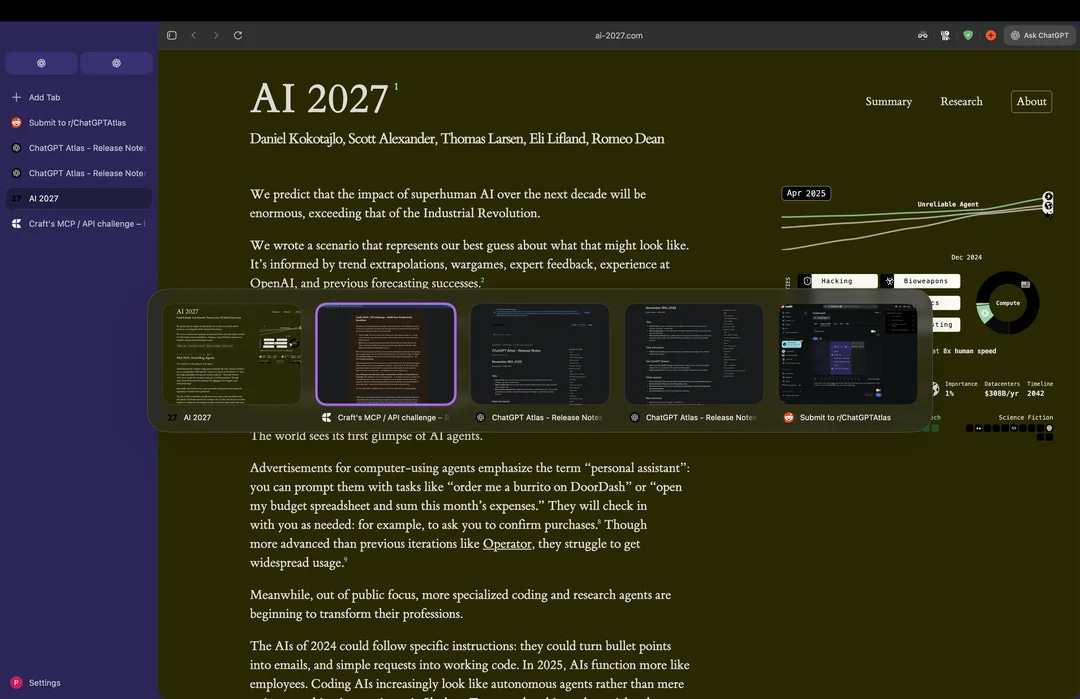This screenshot has height=699, width=1080.
Task: Reload the ai-2027.com page
Action: (238, 35)
